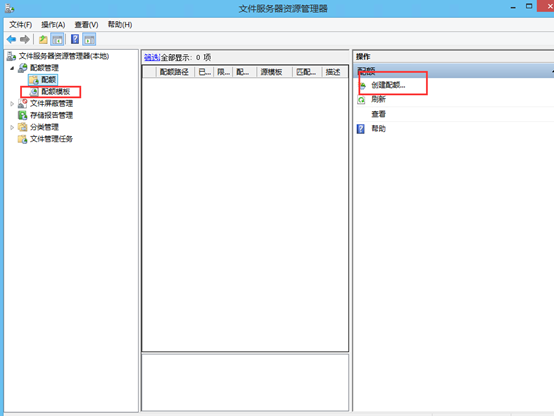
Task: Toggle the show/hide console tree icon
Action: point(57,39)
